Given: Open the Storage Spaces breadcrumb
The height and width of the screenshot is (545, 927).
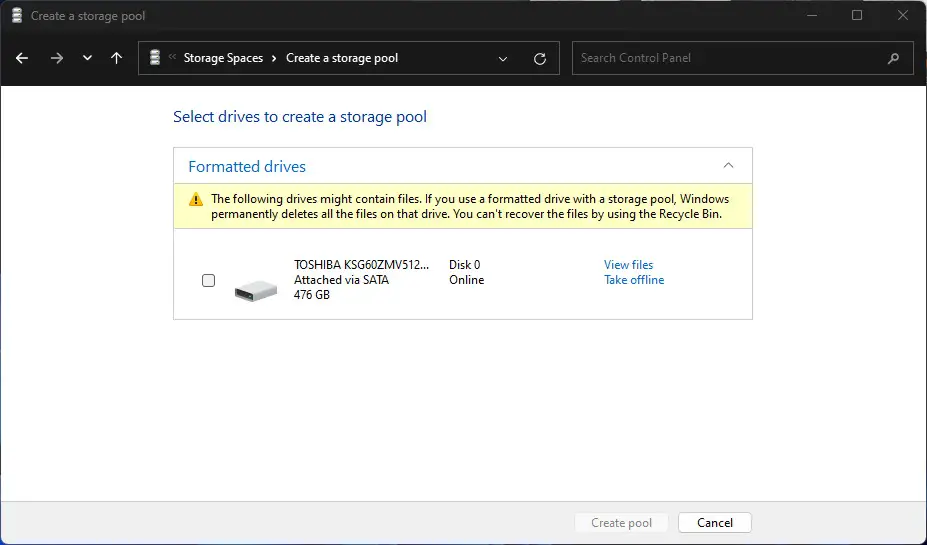Looking at the screenshot, I should 223,58.
